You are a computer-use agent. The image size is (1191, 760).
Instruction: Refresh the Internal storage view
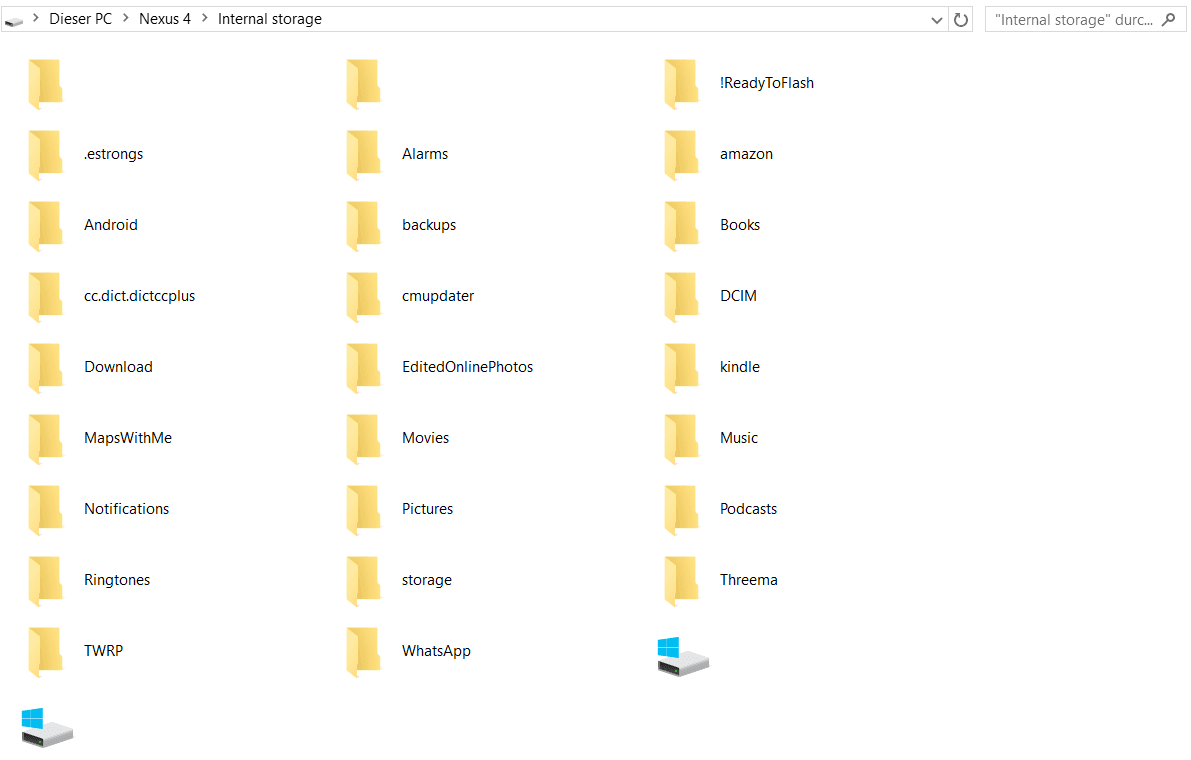pos(961,20)
